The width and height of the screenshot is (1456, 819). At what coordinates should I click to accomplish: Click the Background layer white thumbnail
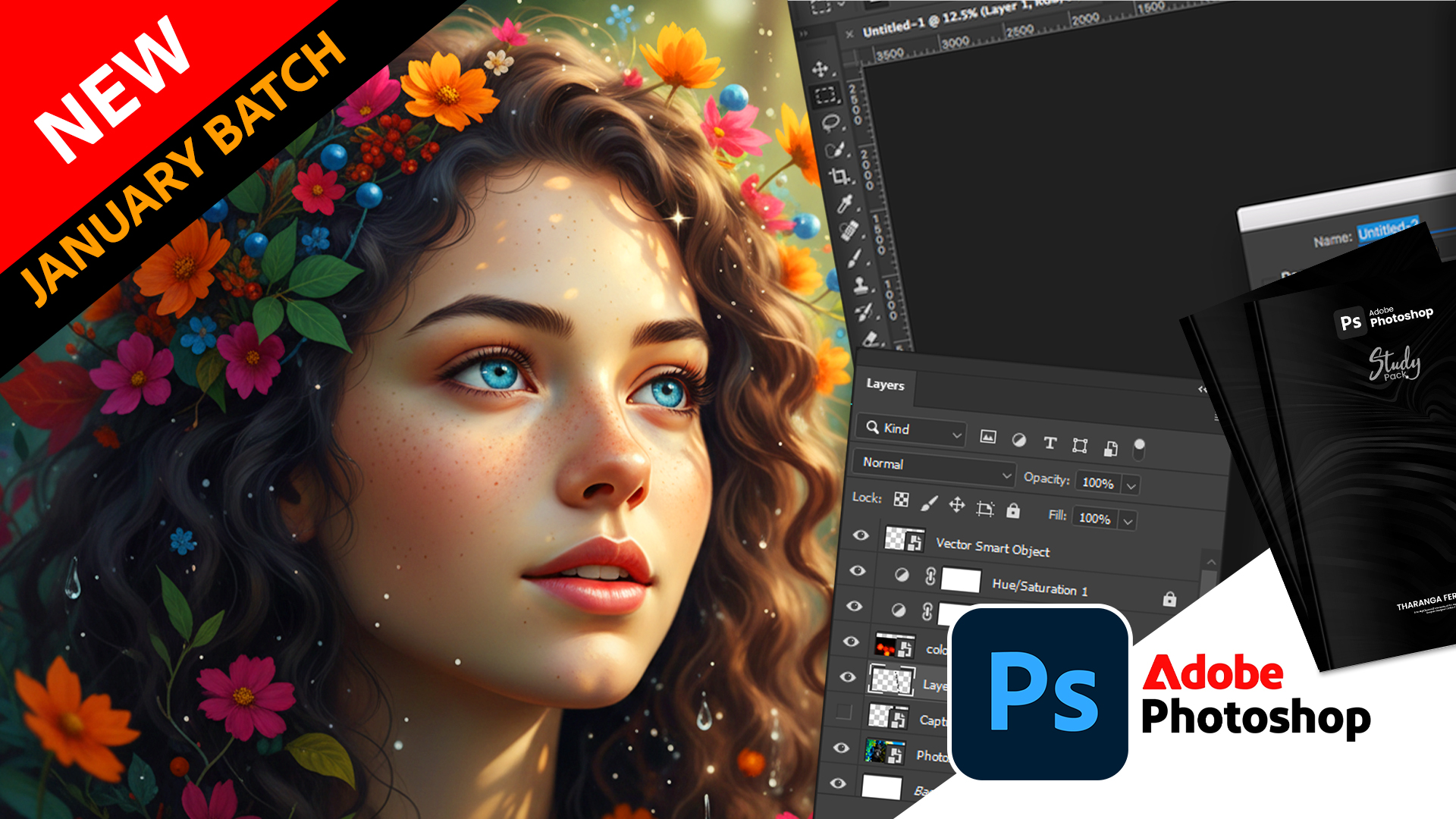tap(881, 787)
